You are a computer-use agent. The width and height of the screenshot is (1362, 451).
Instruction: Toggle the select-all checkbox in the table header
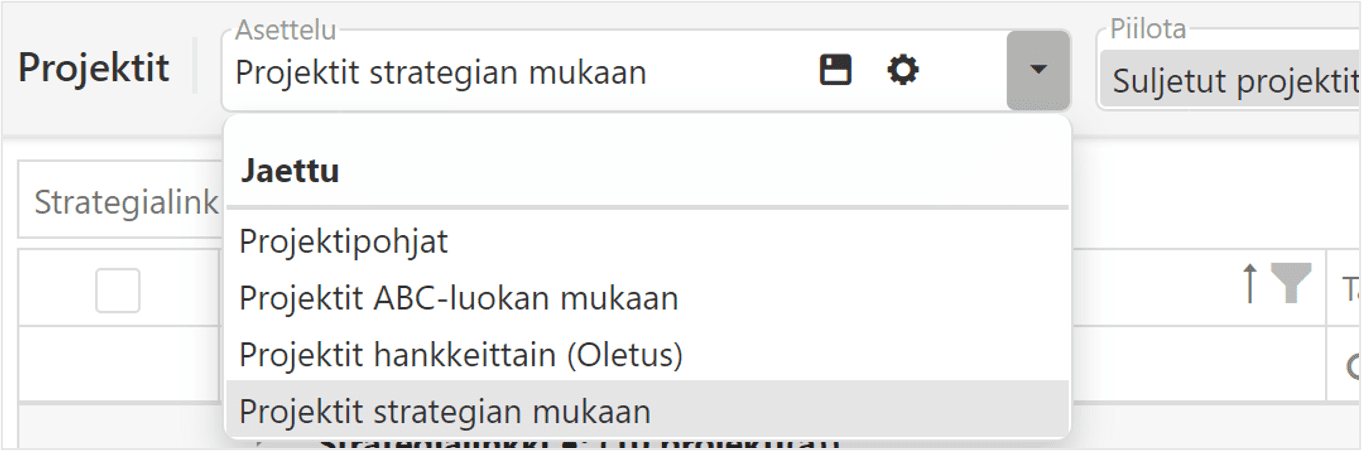click(x=118, y=291)
